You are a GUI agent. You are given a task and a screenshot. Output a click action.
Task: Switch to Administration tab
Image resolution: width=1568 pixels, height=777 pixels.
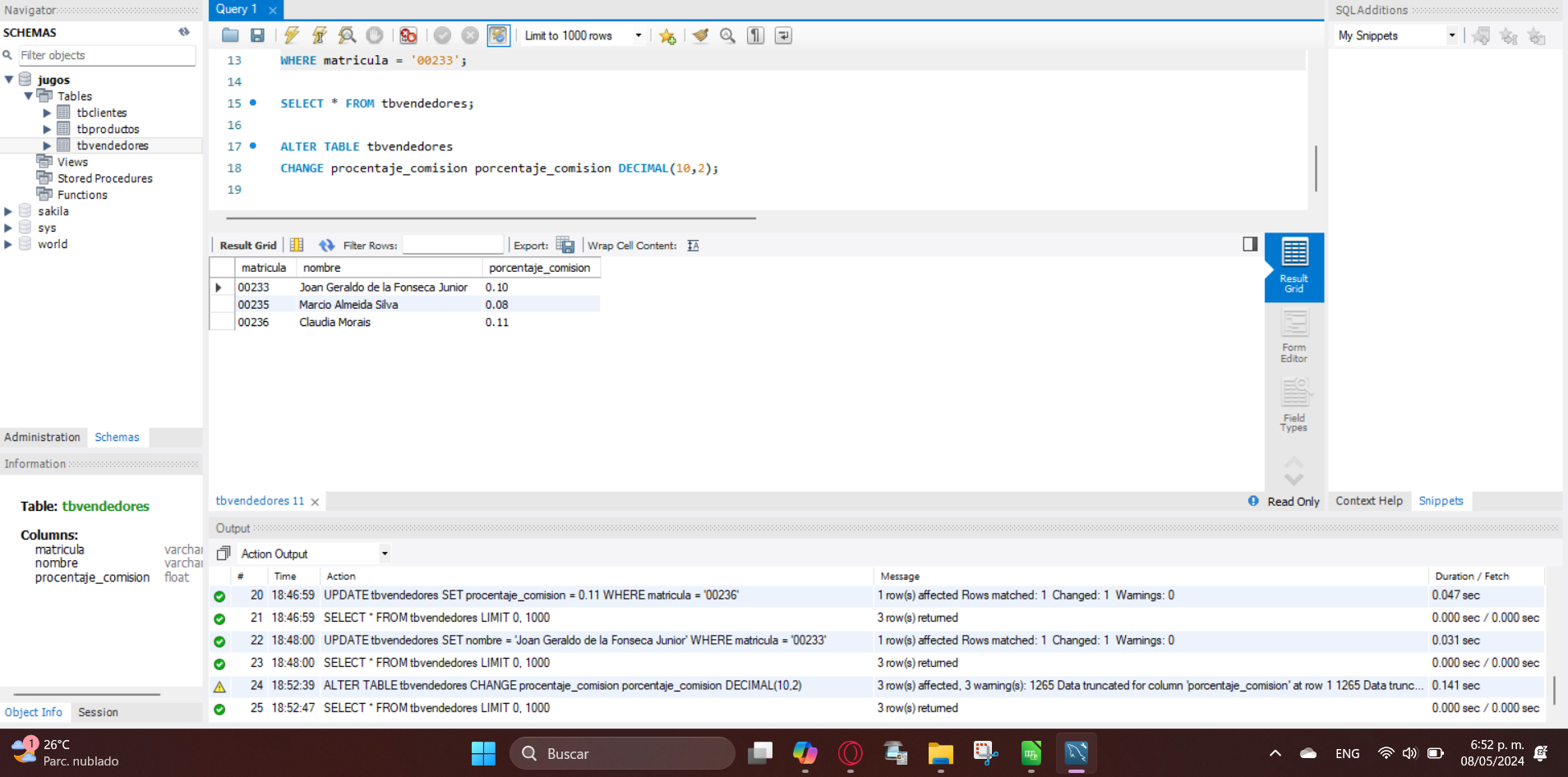pos(43,437)
